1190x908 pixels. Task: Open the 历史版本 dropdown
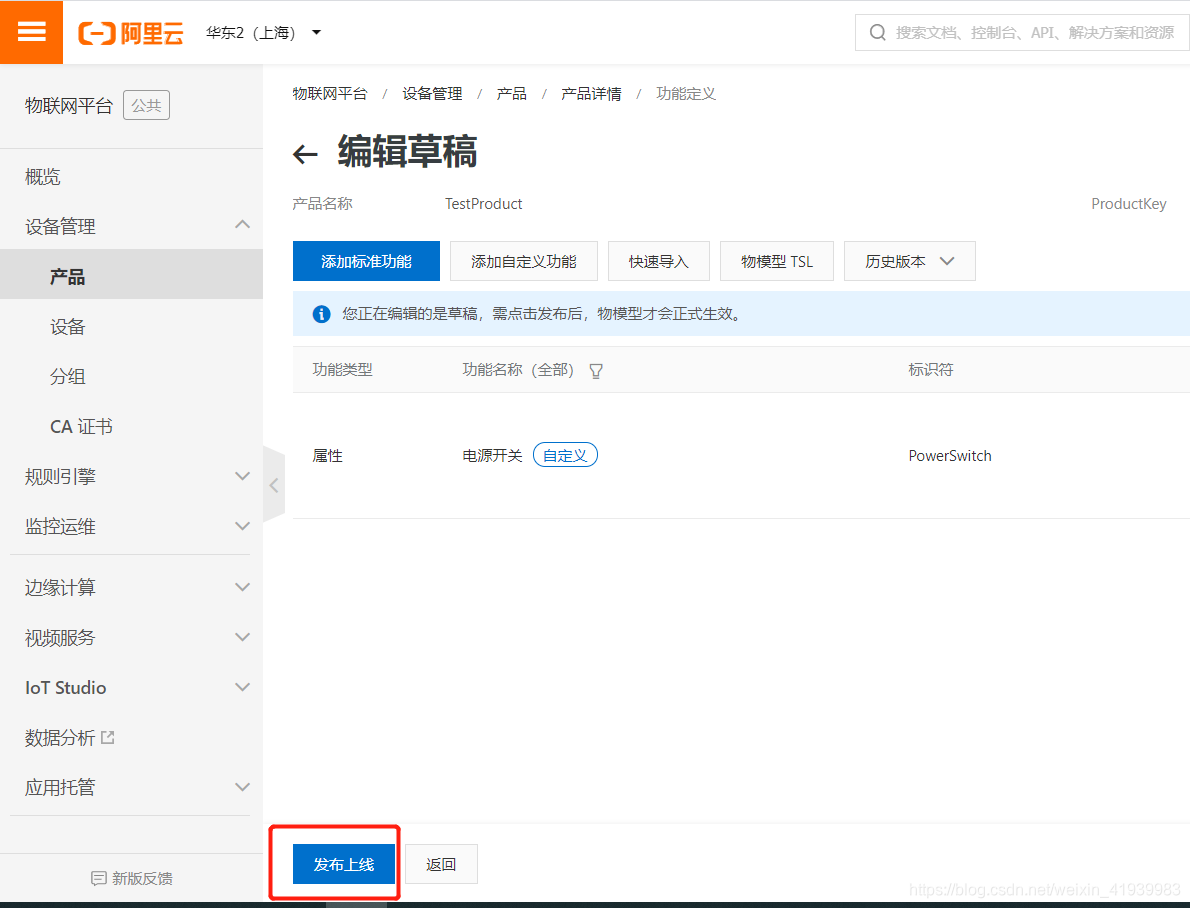tap(909, 261)
